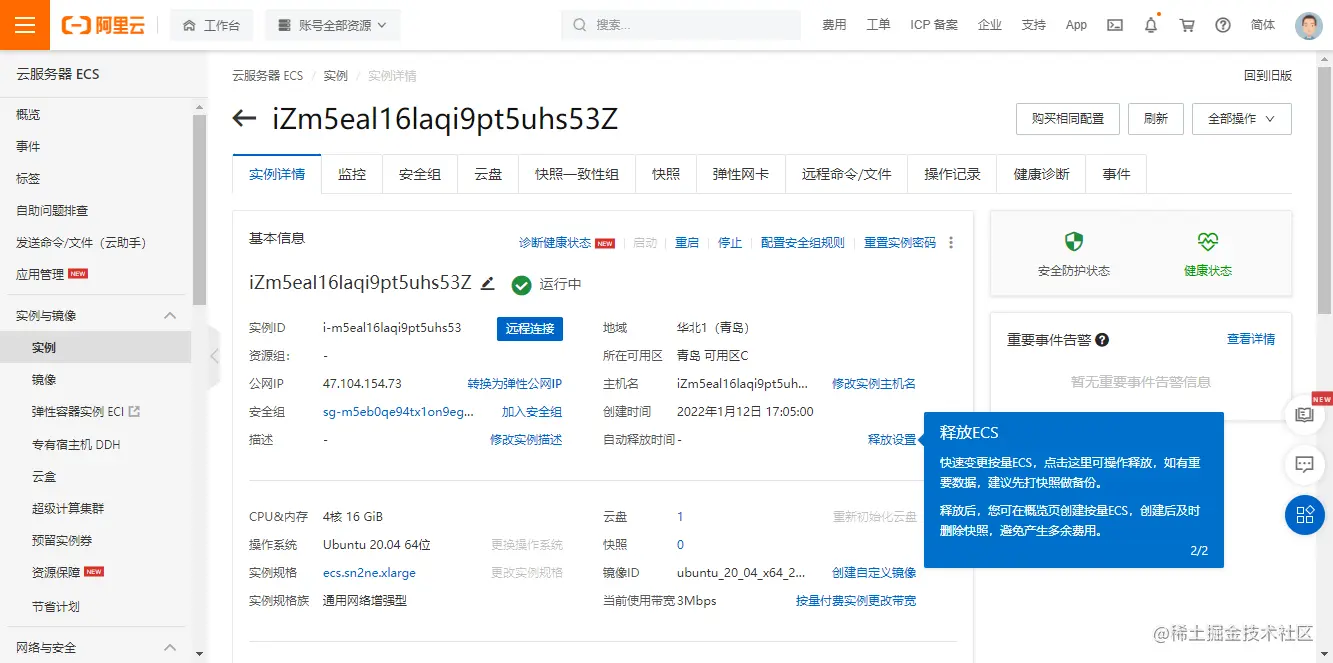The height and width of the screenshot is (663, 1333).
Task: Open the 健康诊断 tab
Action: tap(1042, 174)
